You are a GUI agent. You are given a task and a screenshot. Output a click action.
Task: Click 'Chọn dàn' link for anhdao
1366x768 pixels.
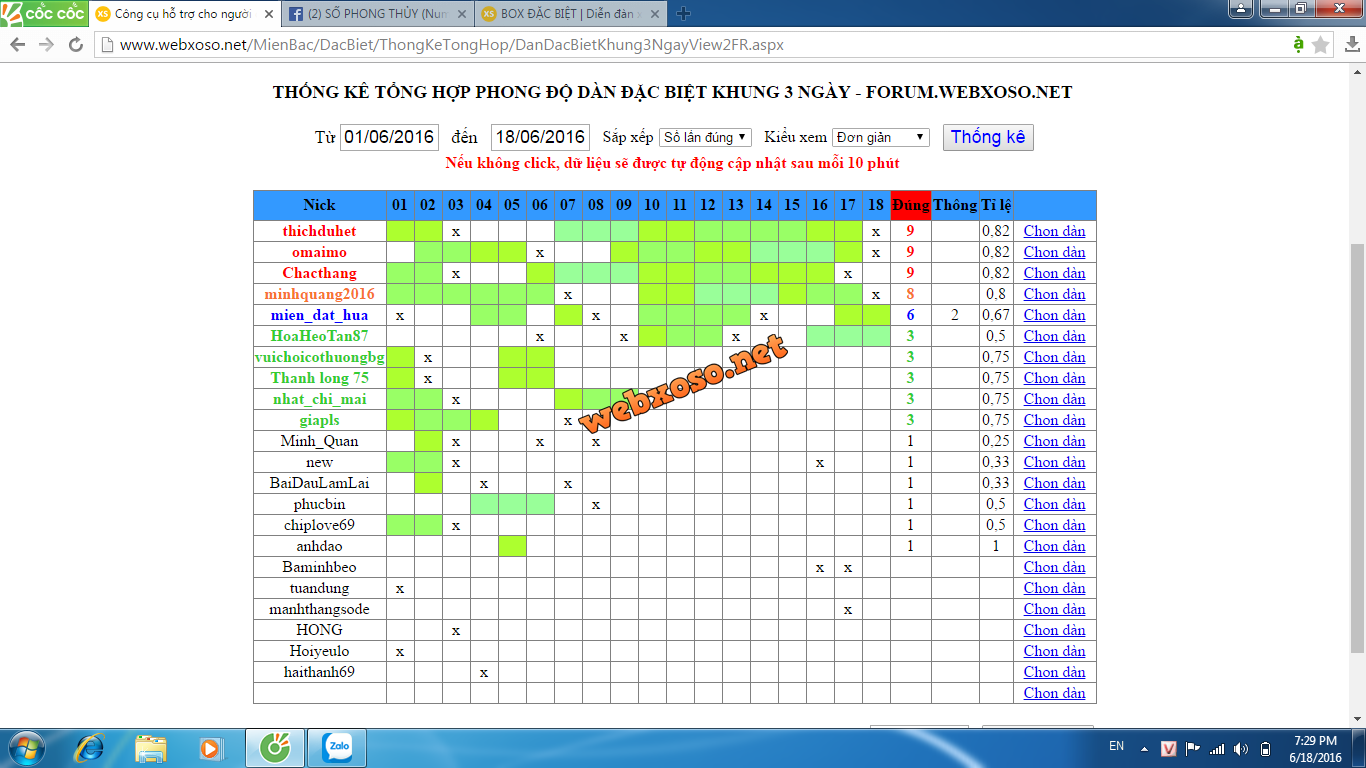pyautogui.click(x=1054, y=546)
